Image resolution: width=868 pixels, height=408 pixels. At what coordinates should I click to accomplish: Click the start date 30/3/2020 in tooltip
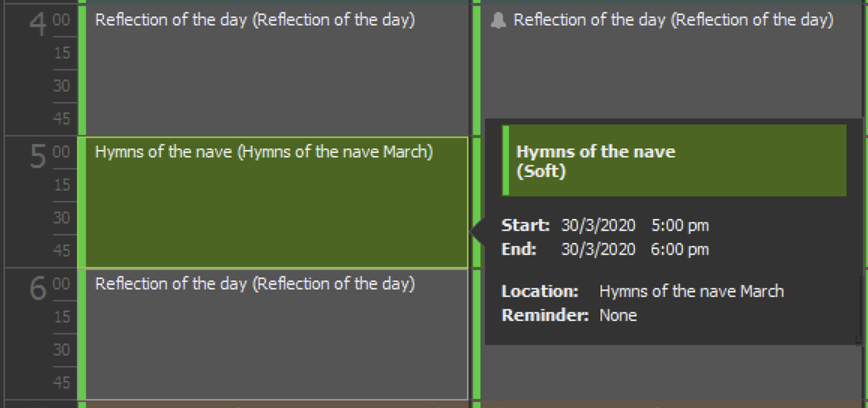pos(598,226)
